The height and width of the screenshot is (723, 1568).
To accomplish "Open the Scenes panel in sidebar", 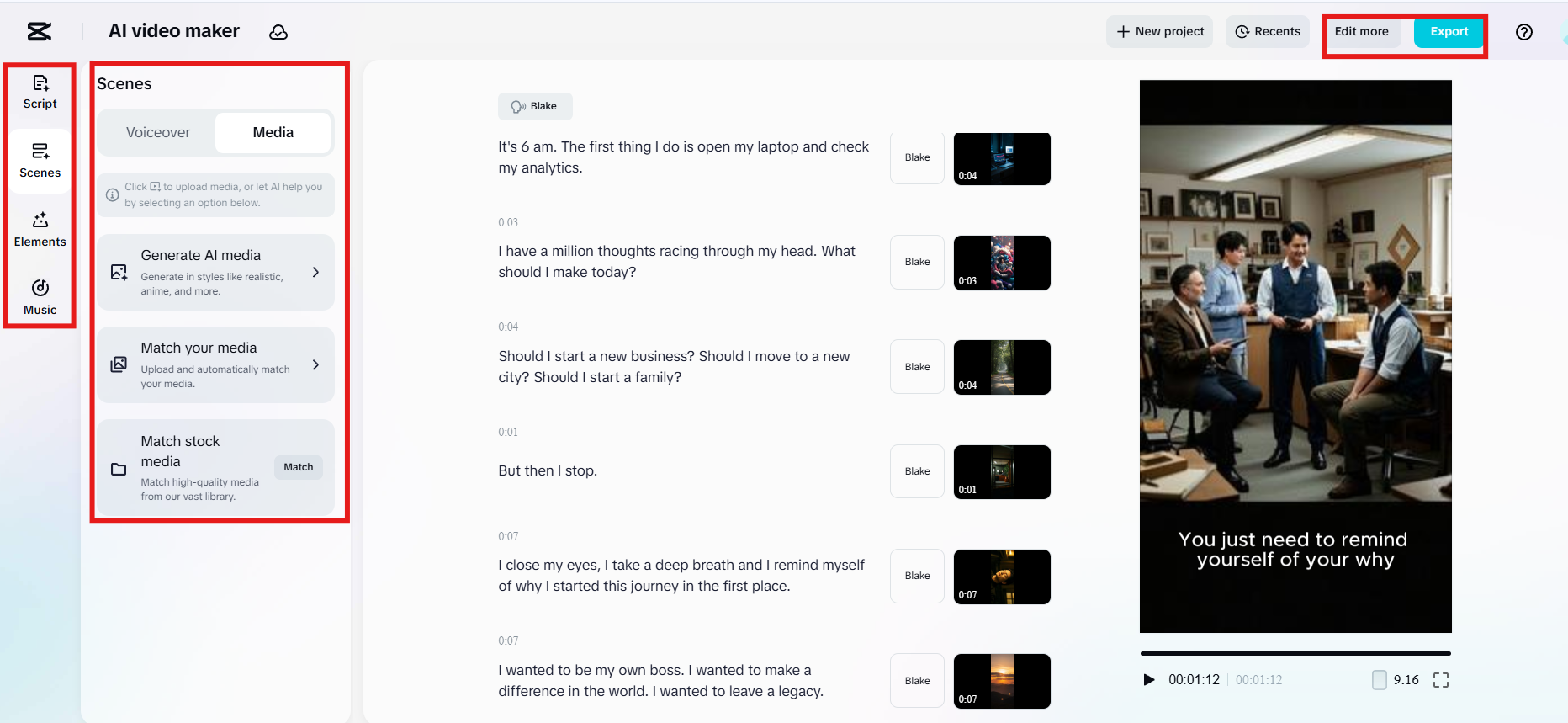I will pyautogui.click(x=40, y=161).
